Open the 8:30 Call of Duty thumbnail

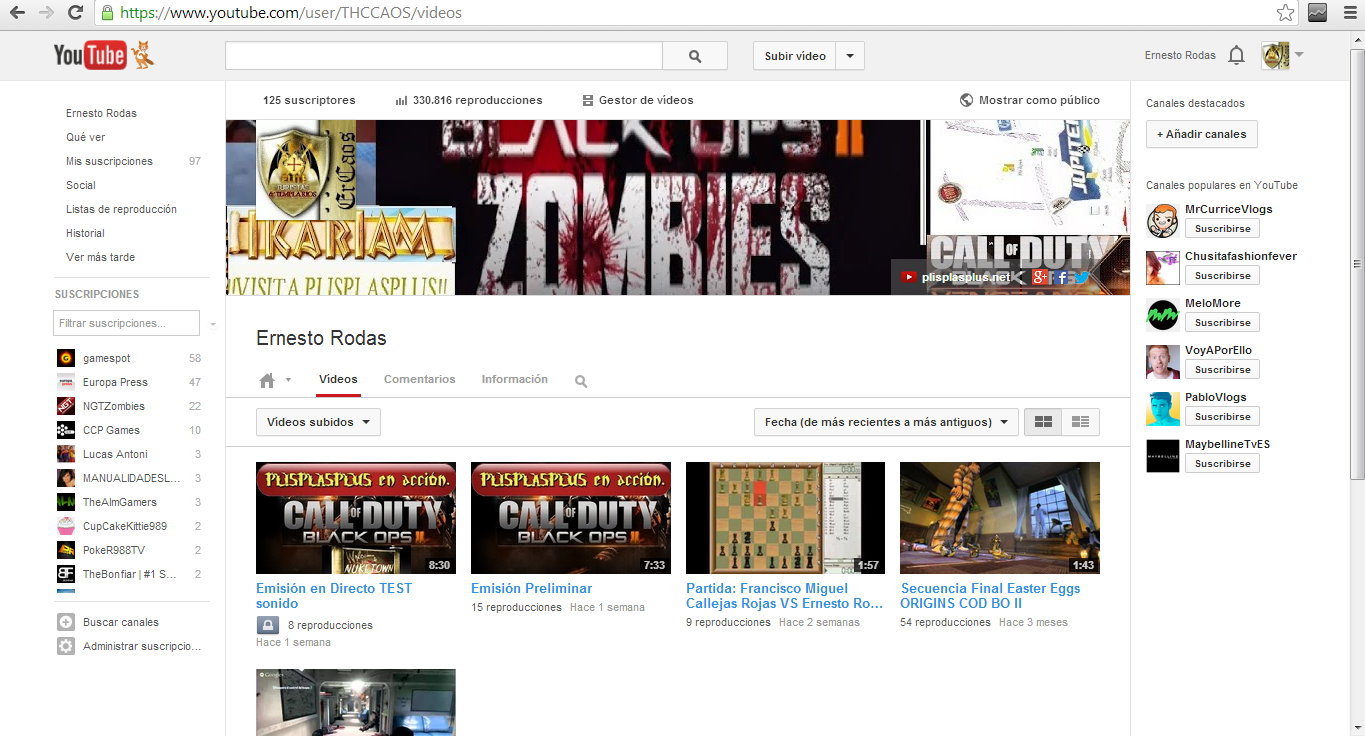pyautogui.click(x=356, y=518)
